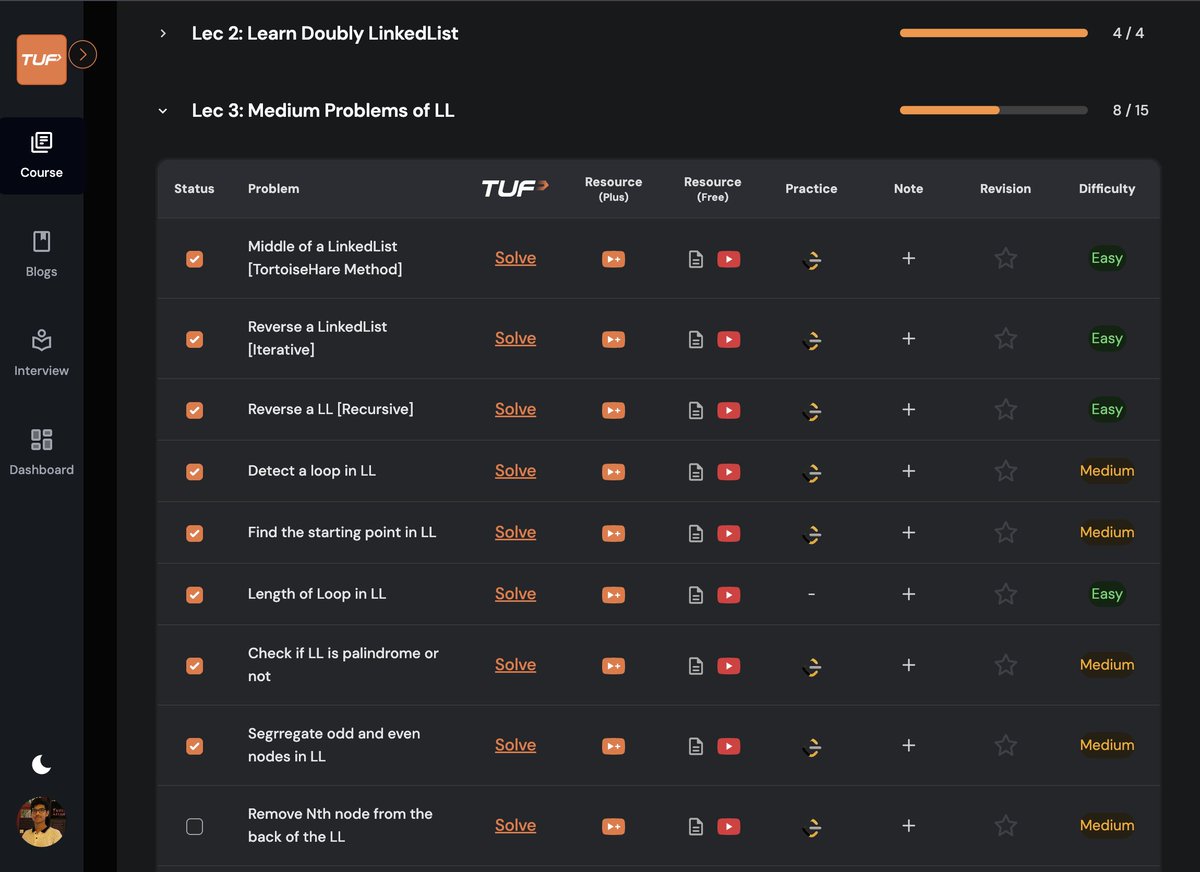Navigate to Dashboard in sidebar

42,452
